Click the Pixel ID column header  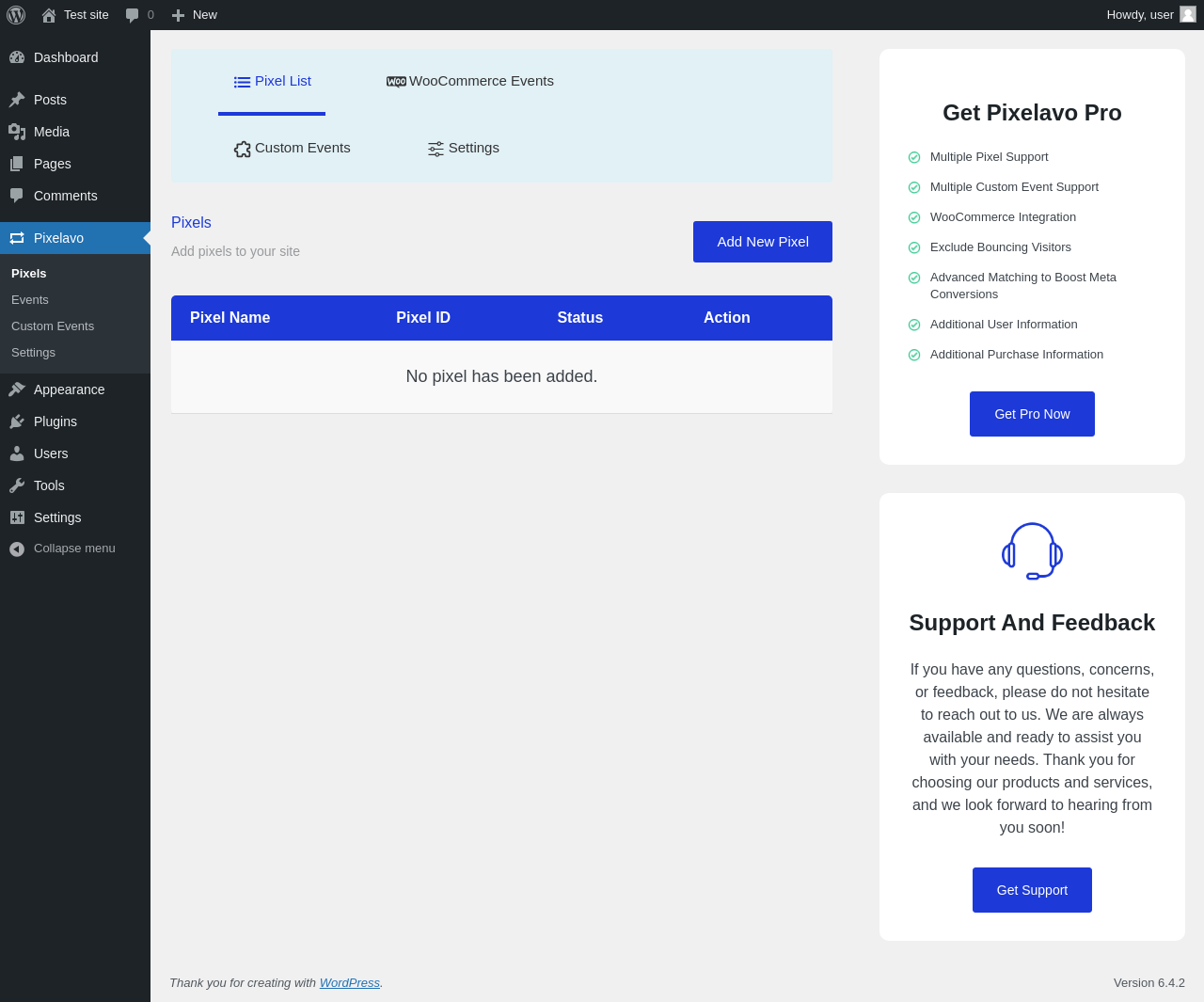coord(423,318)
